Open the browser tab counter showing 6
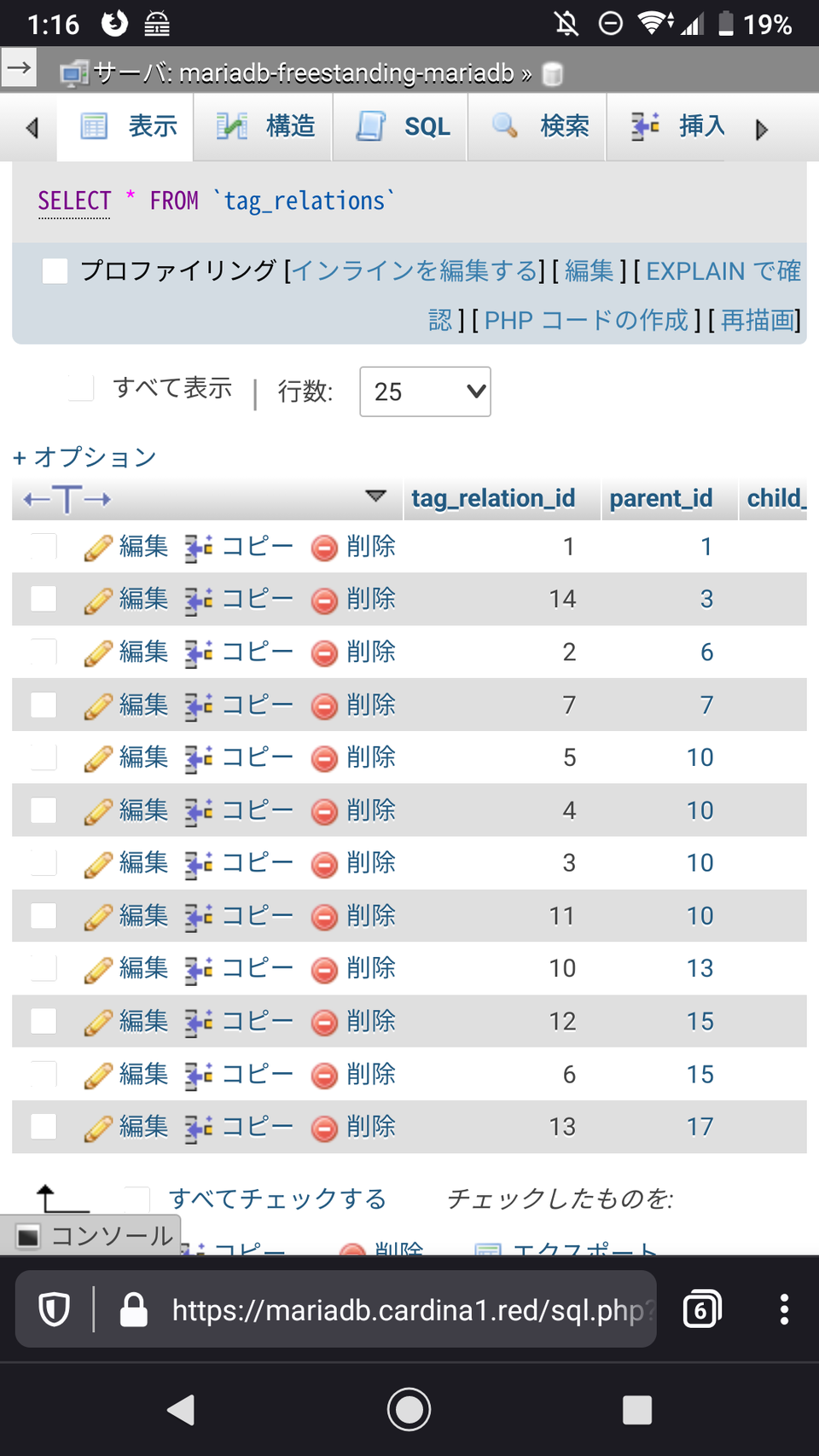Image resolution: width=819 pixels, height=1456 pixels. [702, 1309]
